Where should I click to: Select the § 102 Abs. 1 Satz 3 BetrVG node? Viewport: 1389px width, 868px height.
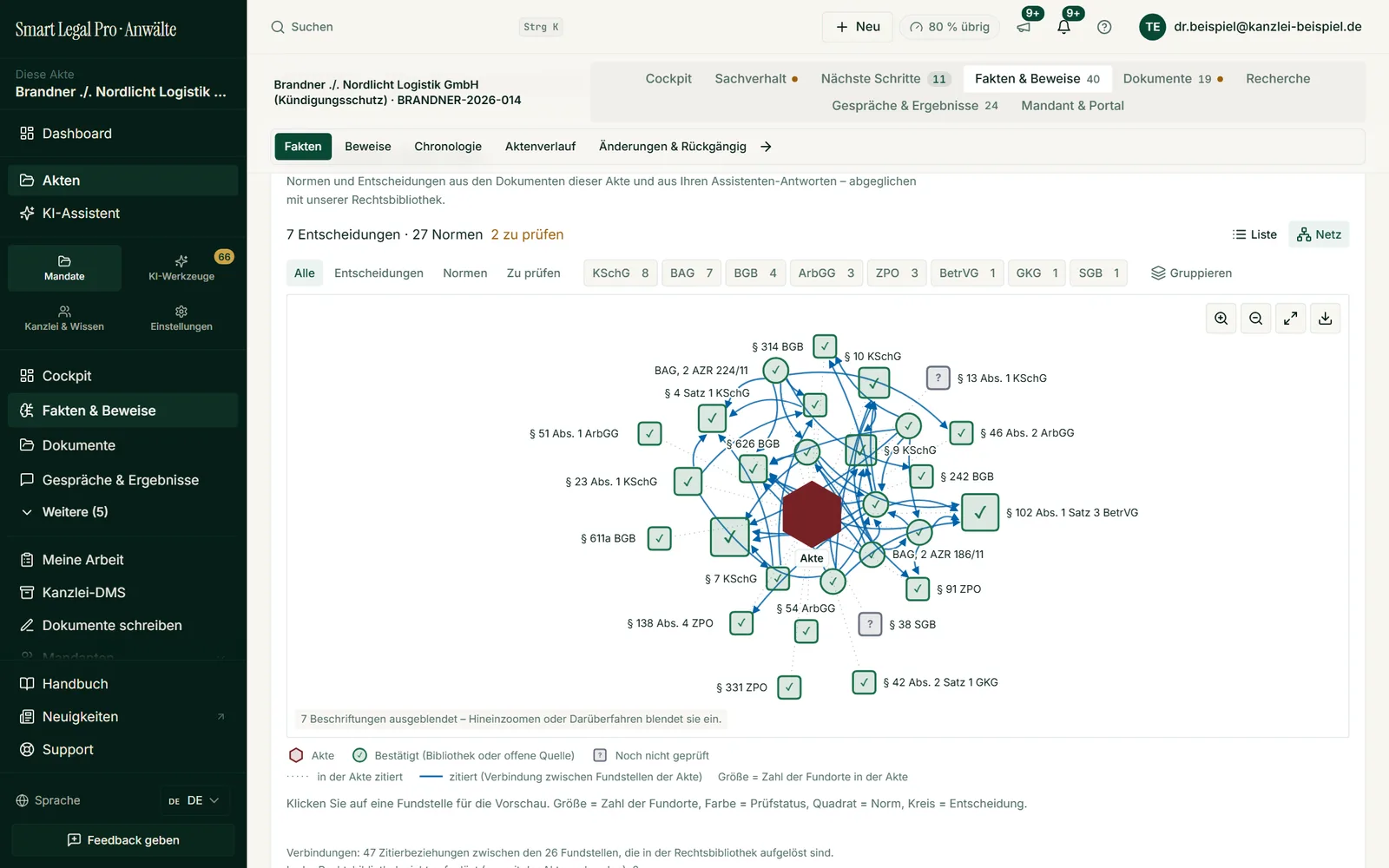point(980,512)
